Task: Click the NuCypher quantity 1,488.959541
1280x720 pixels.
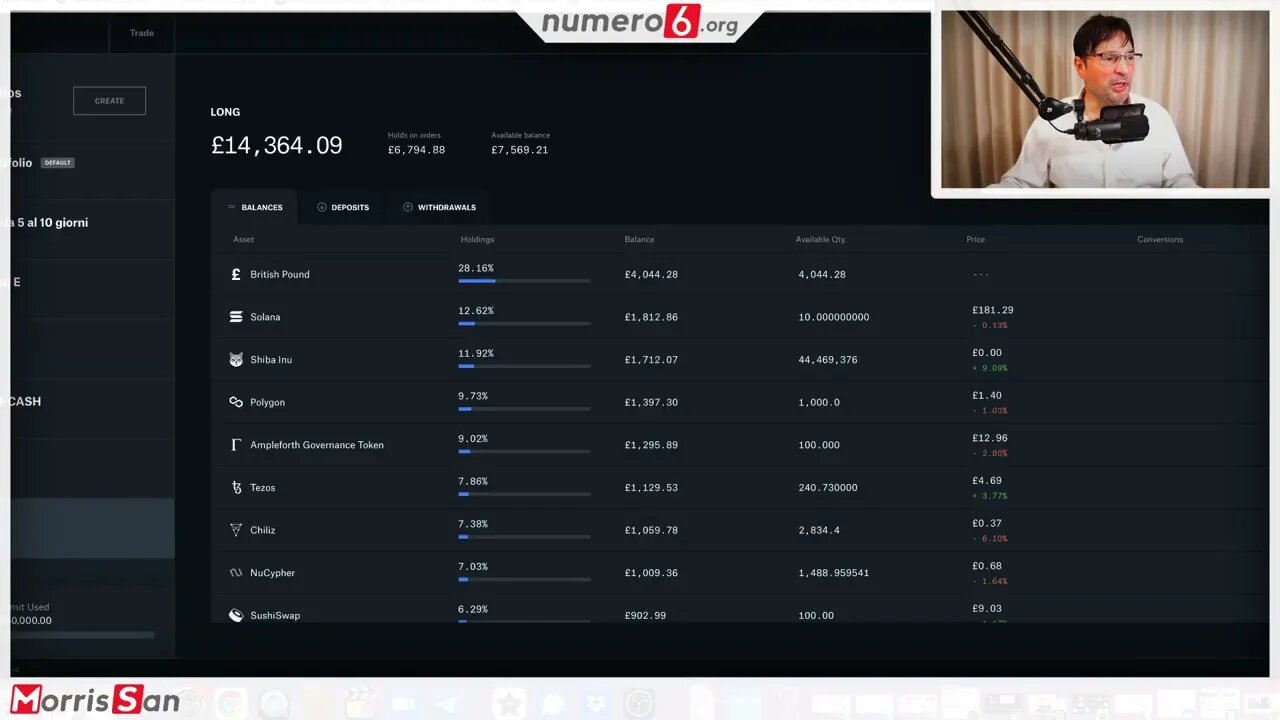Action: (x=834, y=573)
